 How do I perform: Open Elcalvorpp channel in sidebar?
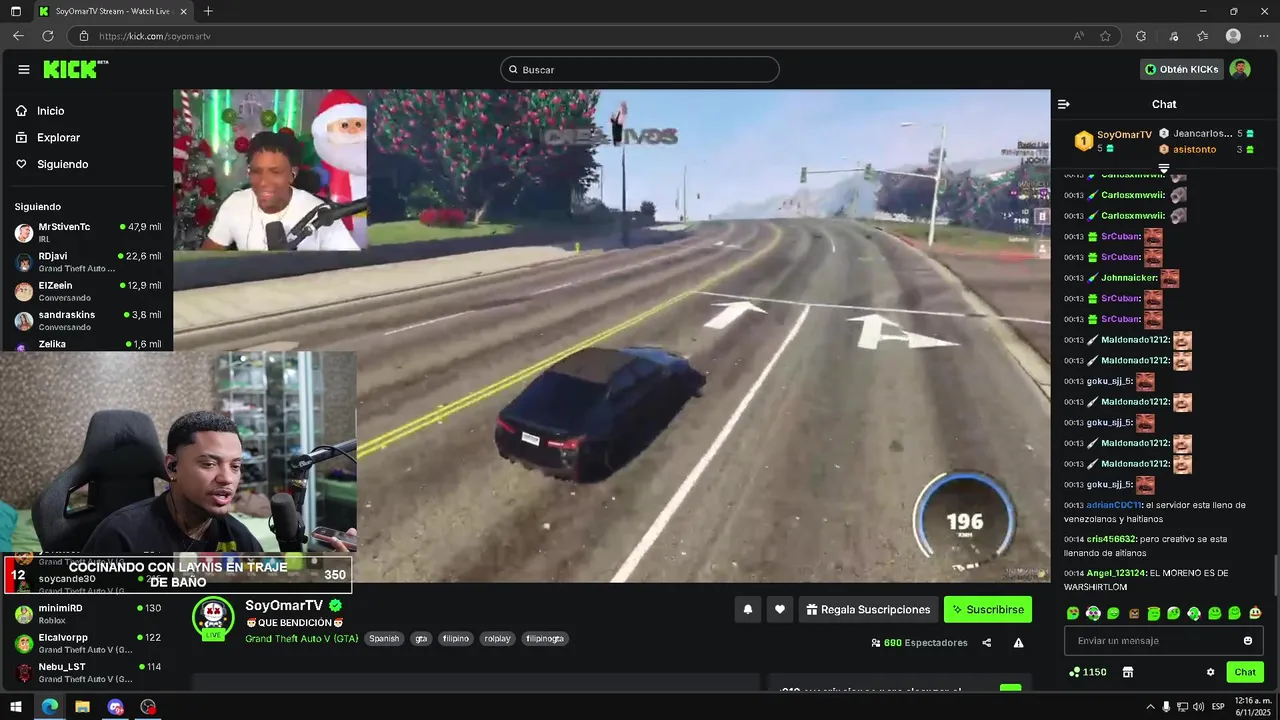tap(88, 643)
